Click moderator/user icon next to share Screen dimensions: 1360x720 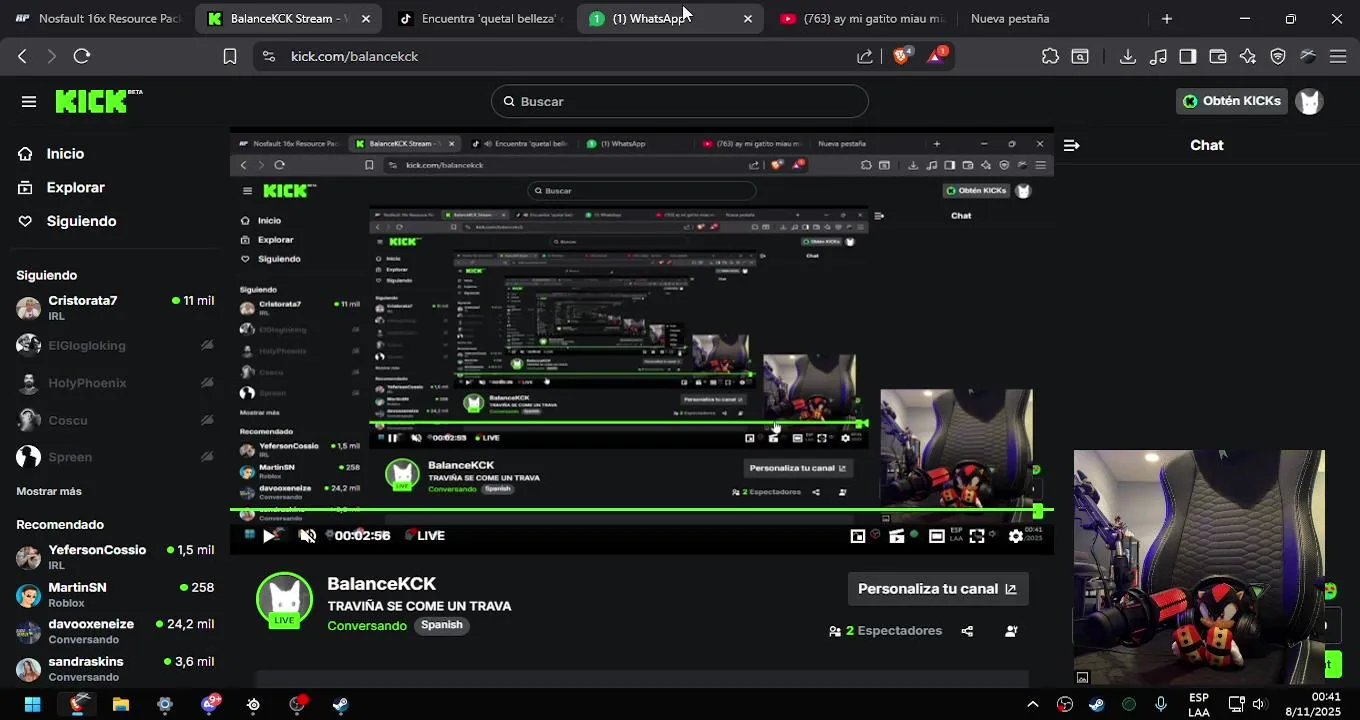[1011, 631]
